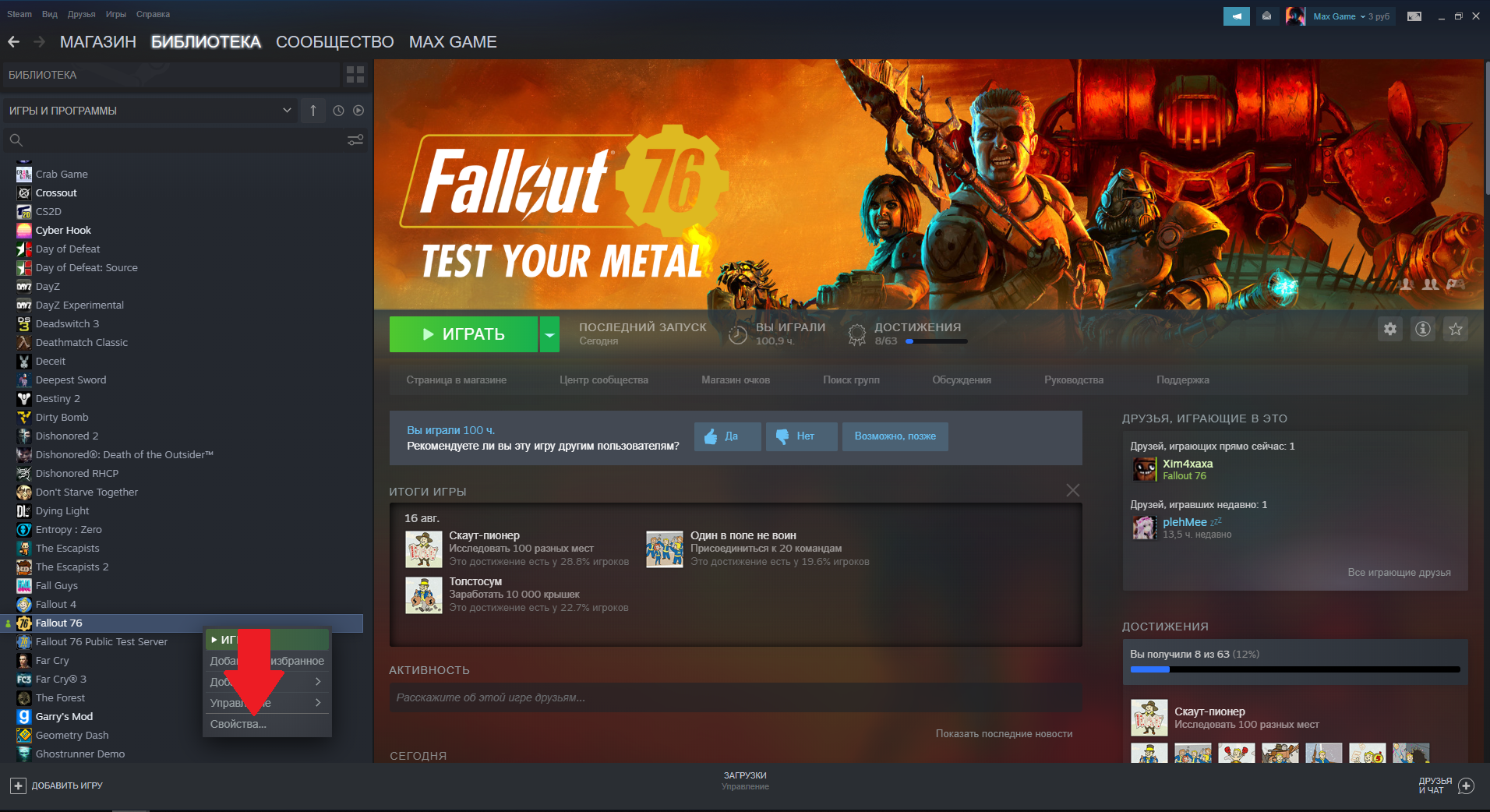This screenshot has width=1490, height=812.
Task: Enter Big Picture mode
Action: tap(1414, 16)
